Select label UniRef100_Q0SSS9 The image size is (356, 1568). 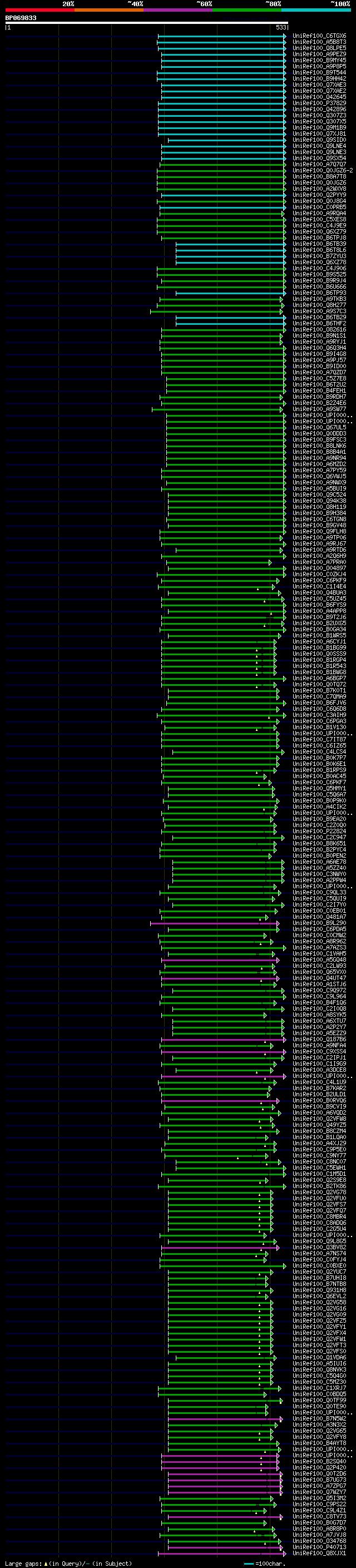click(x=319, y=654)
